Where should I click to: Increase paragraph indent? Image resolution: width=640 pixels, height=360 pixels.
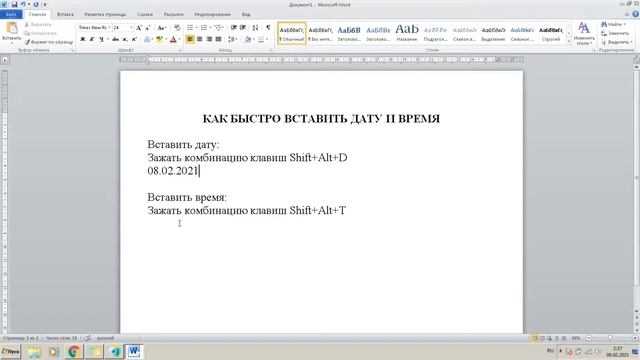point(243,28)
